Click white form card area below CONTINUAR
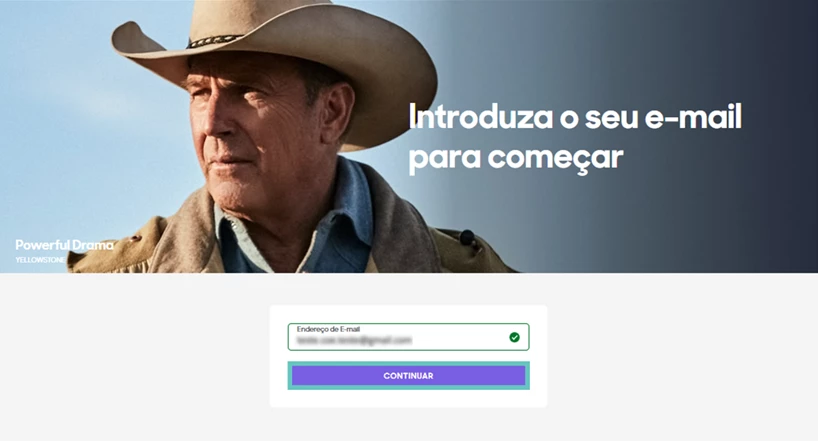 pyautogui.click(x=408, y=398)
